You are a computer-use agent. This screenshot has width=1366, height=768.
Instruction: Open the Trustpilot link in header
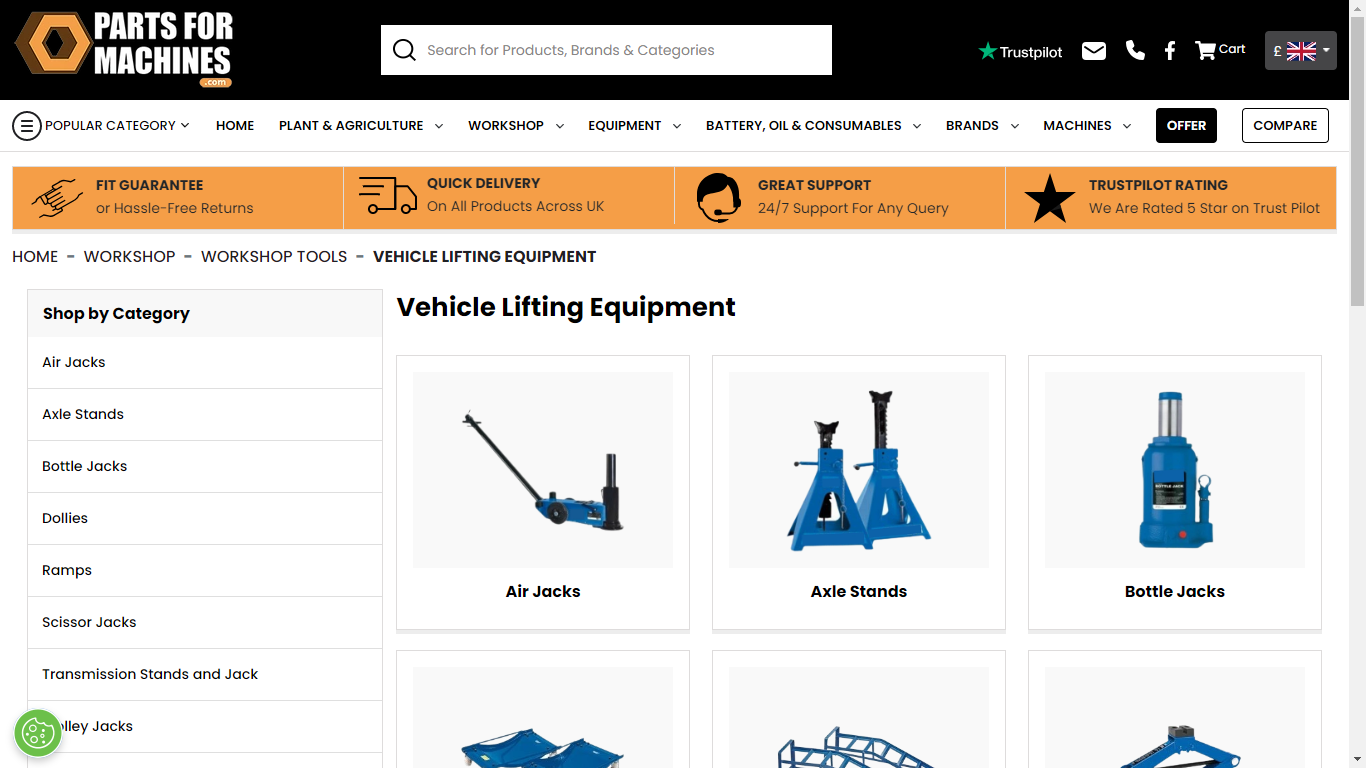click(1020, 51)
